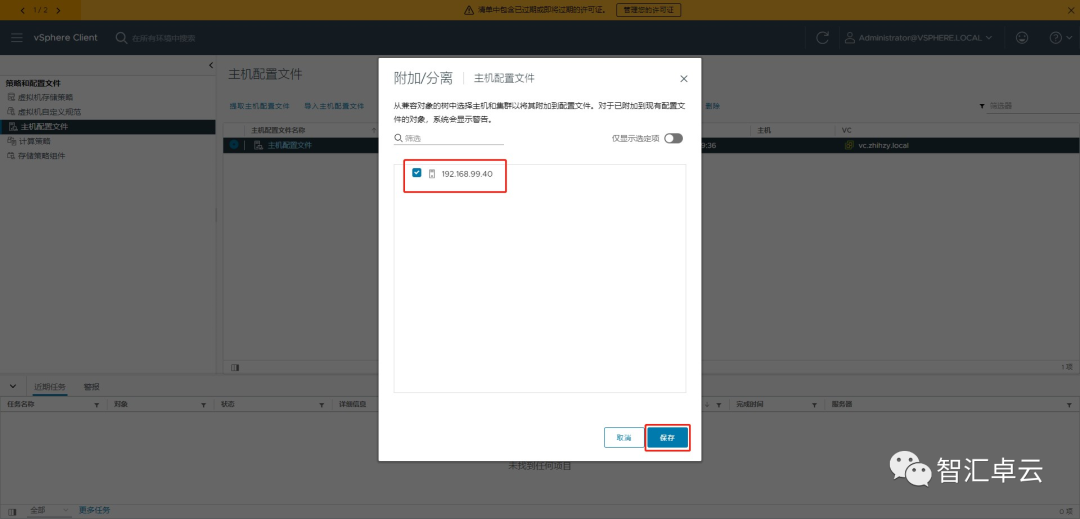The width and height of the screenshot is (1080, 519).
Task: Click the warning triangle icon in banner
Action: 470,10
